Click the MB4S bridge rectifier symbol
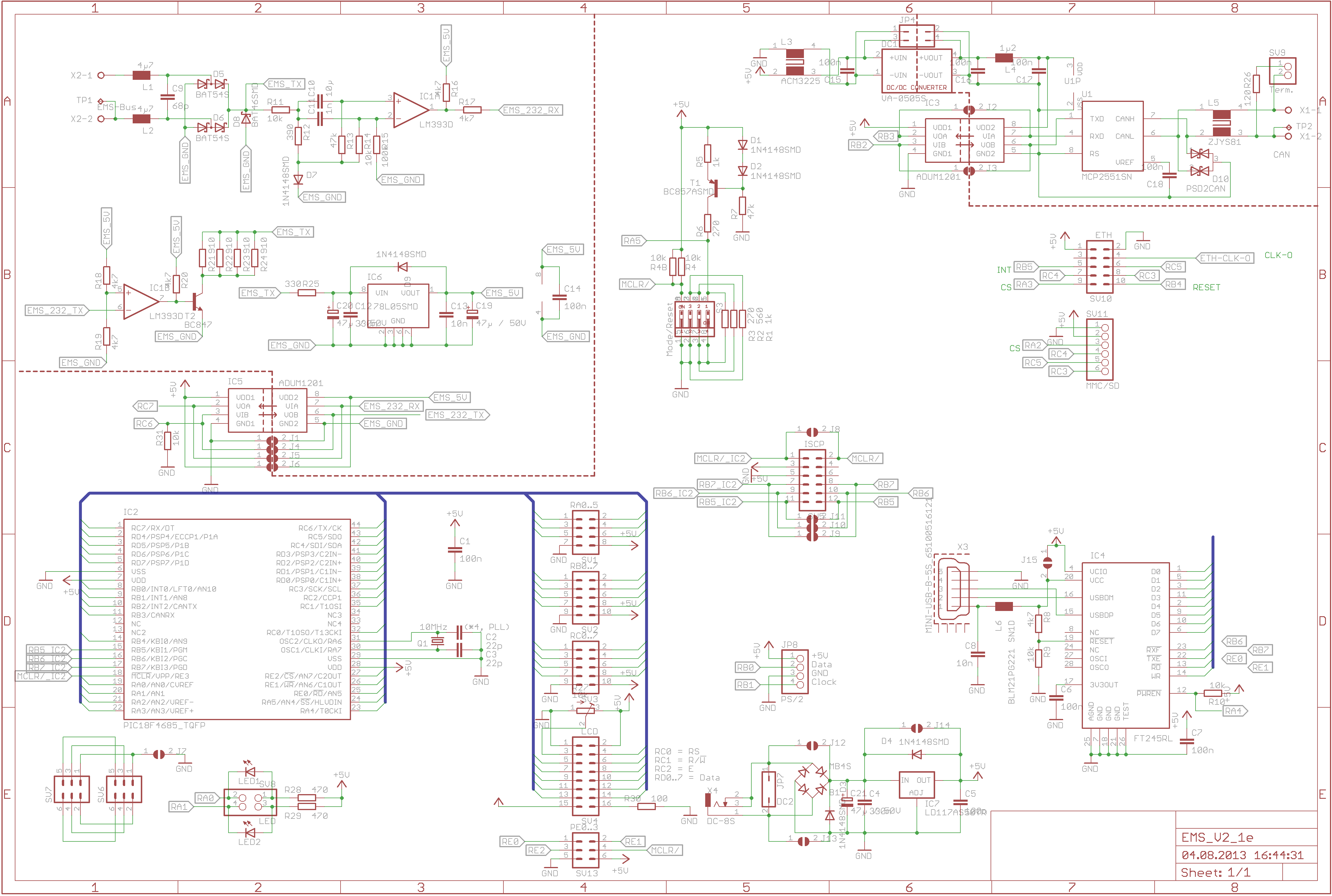This screenshot has height=896, width=1332. click(x=812, y=781)
